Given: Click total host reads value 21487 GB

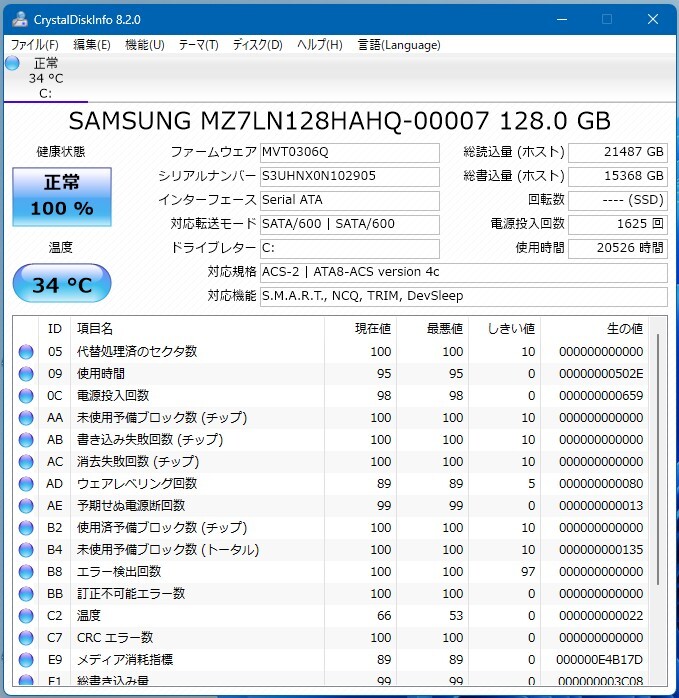Looking at the screenshot, I should 618,153.
